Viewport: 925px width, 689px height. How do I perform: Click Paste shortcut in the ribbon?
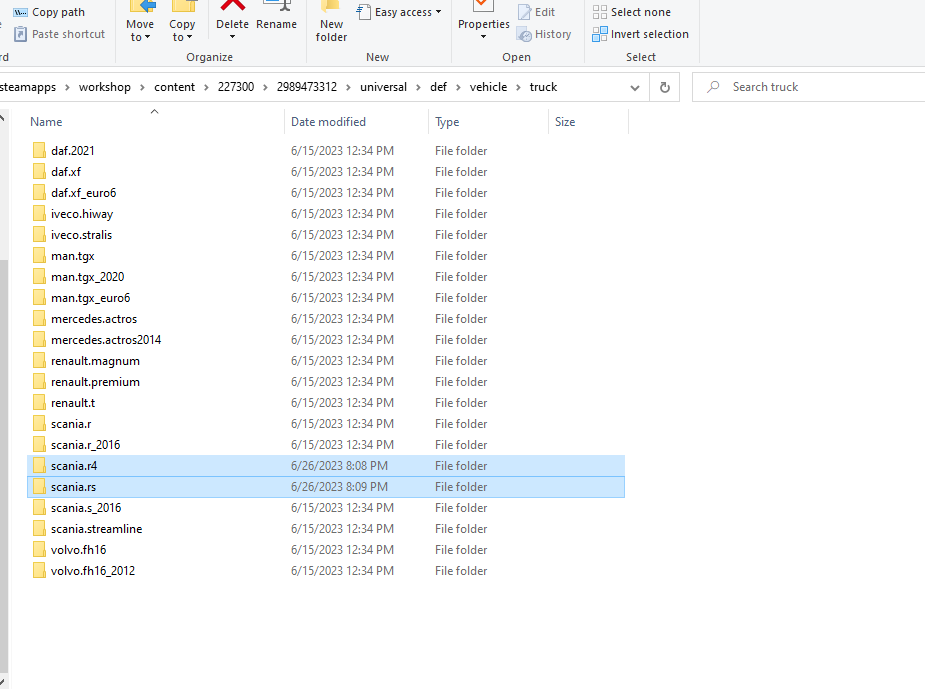(x=60, y=34)
